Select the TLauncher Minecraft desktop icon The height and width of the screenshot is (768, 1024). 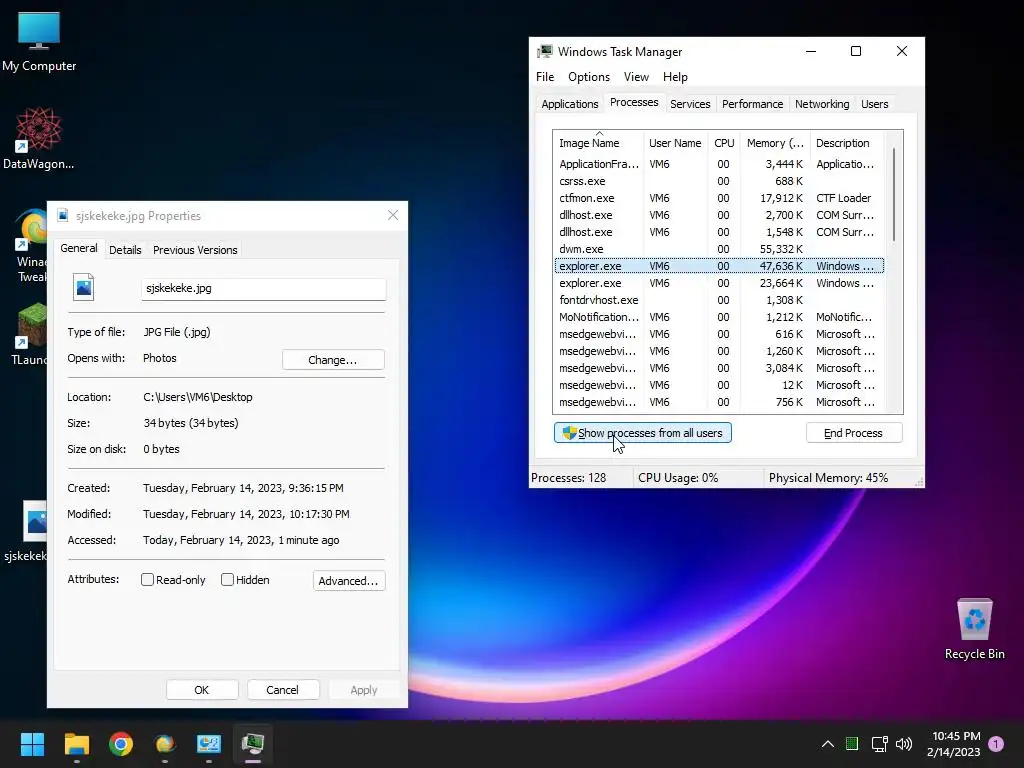click(x=31, y=334)
